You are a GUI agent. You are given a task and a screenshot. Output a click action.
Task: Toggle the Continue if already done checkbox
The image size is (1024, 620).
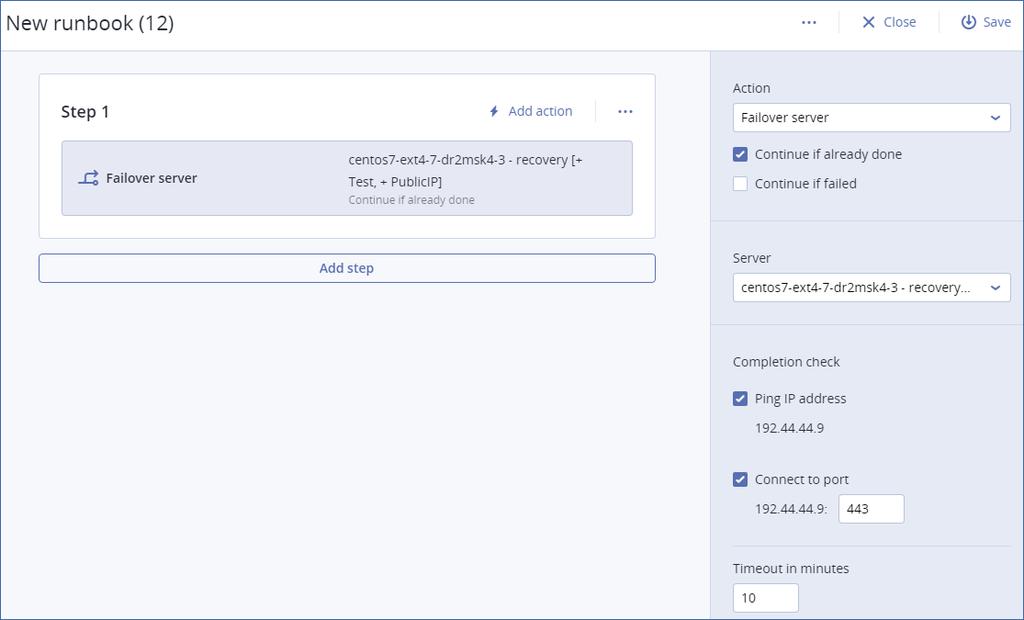pos(740,154)
